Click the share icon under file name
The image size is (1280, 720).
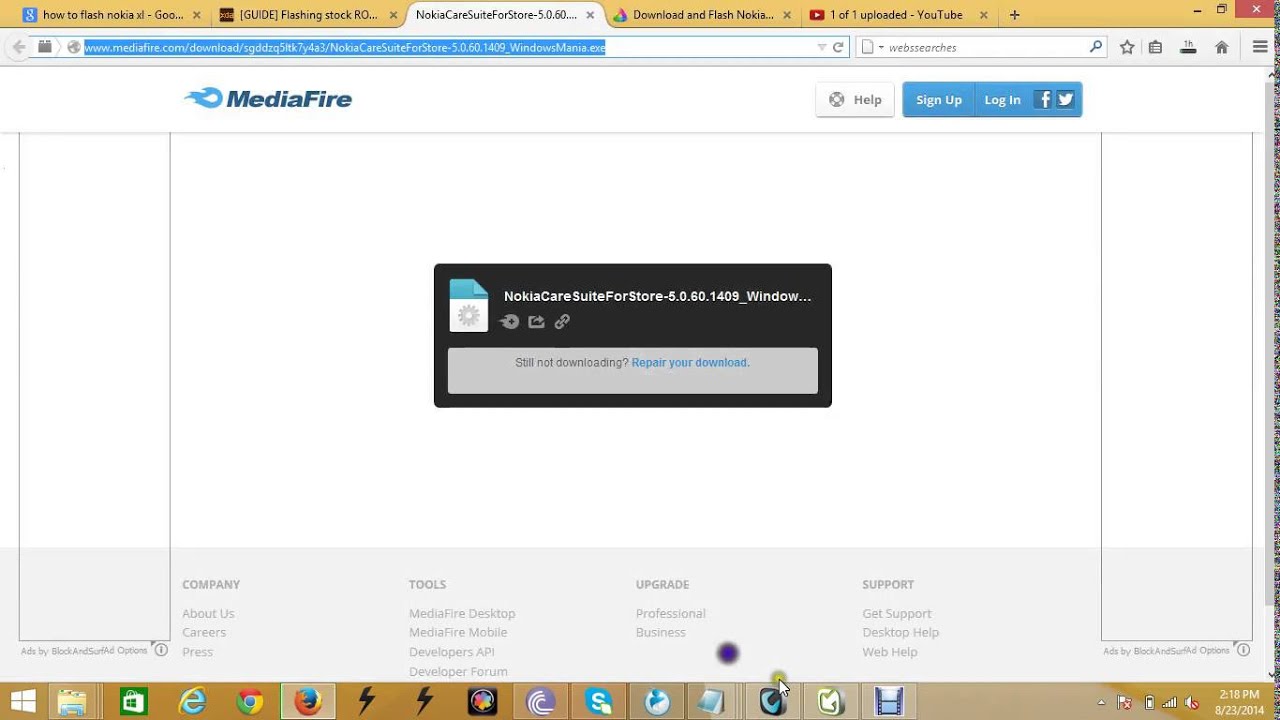[x=536, y=321]
